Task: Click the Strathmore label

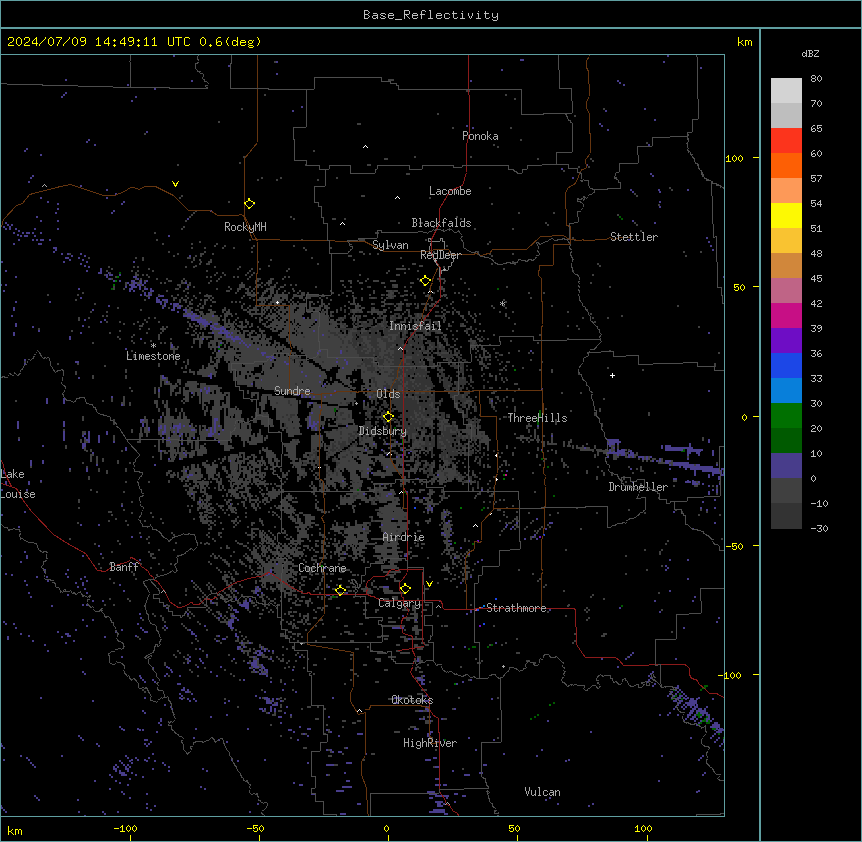Action: [x=516, y=608]
